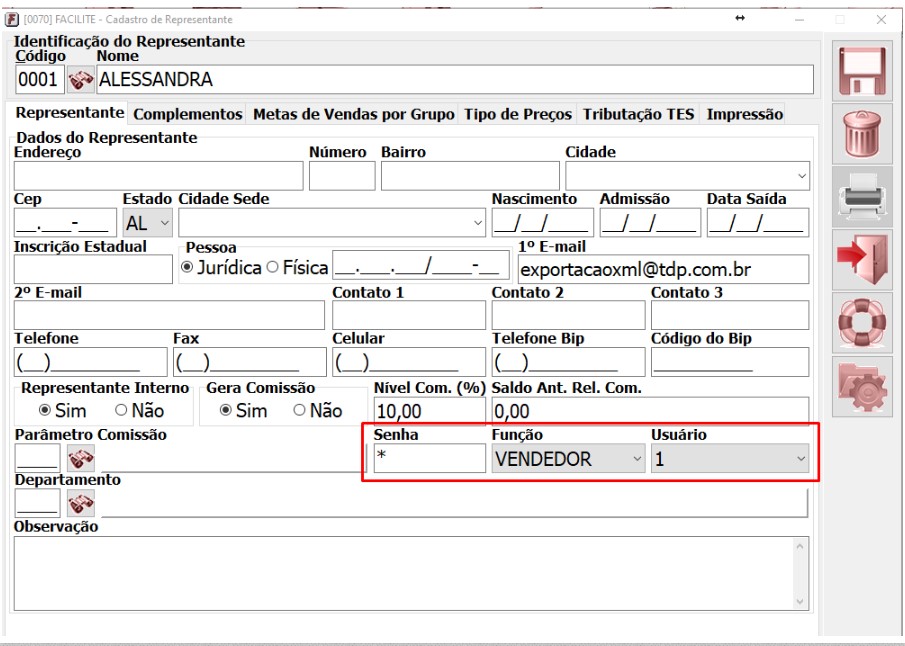Set Gera Comissão to Não
Screen dimensions: 905x646
click(x=299, y=410)
